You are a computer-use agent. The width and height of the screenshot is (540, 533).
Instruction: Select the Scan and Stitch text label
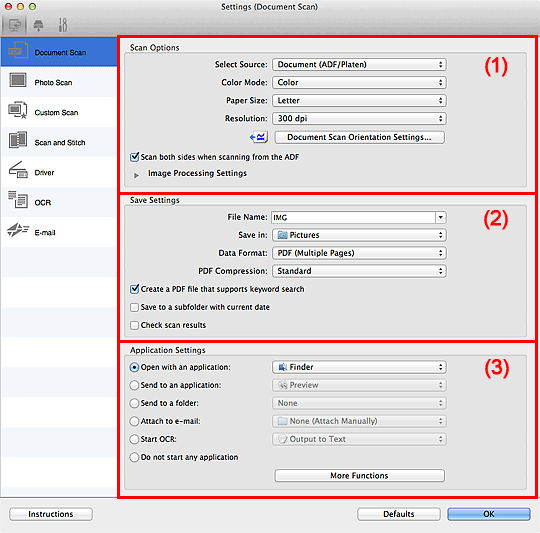tap(60, 143)
